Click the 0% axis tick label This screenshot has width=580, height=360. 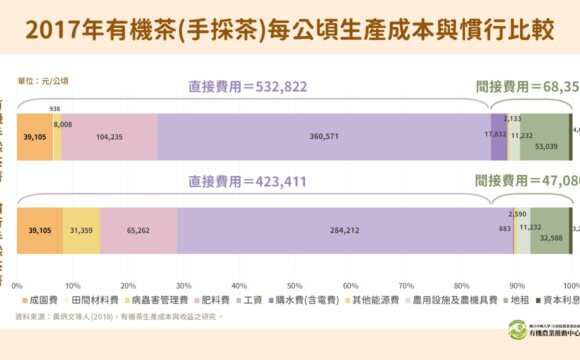pos(17,286)
